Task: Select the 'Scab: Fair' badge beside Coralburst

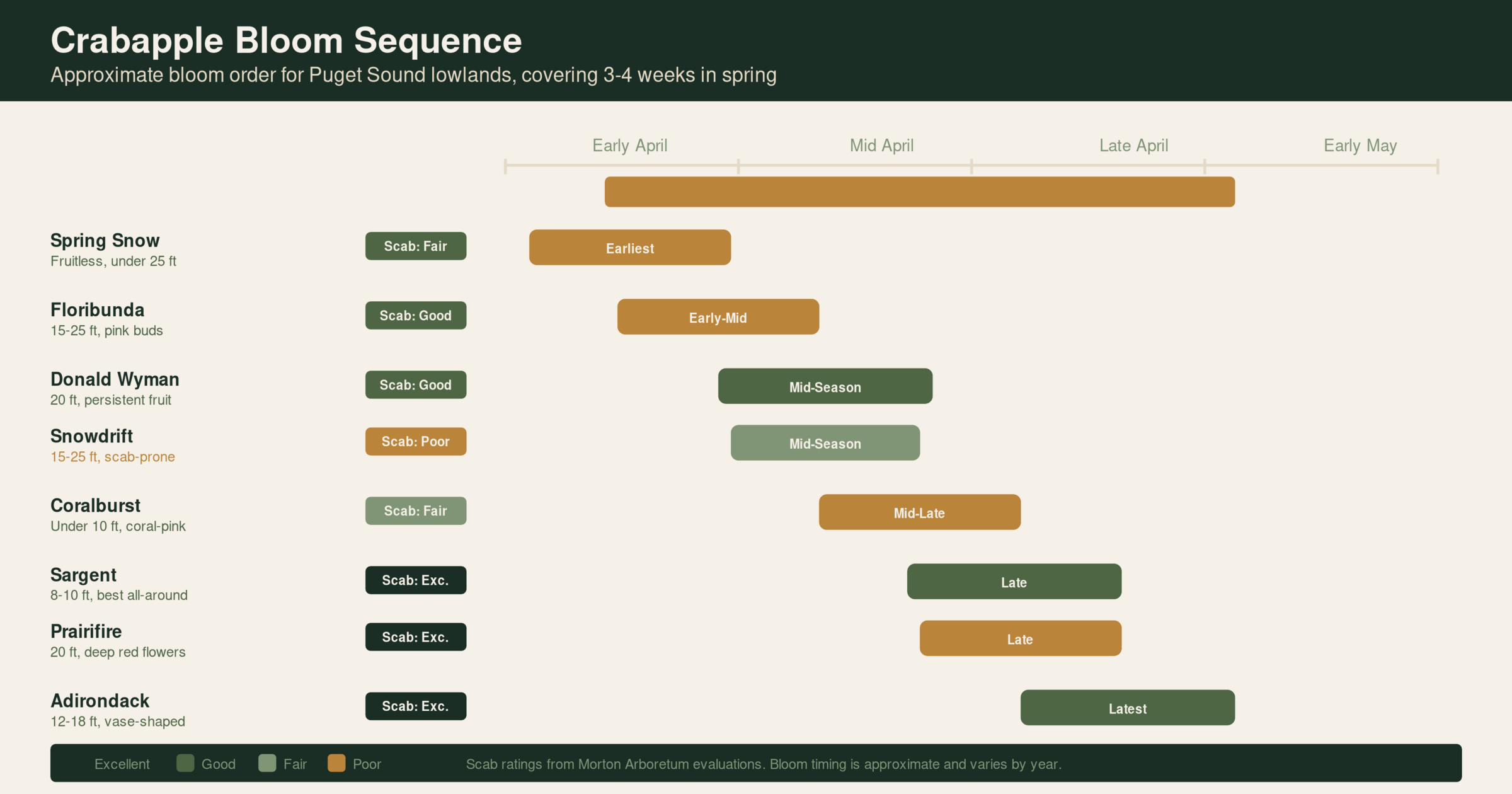Action: pos(415,510)
